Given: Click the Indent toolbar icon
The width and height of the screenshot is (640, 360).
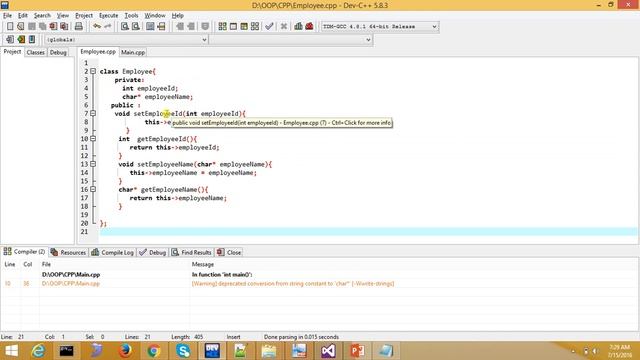Looking at the screenshot, I should [180, 26].
